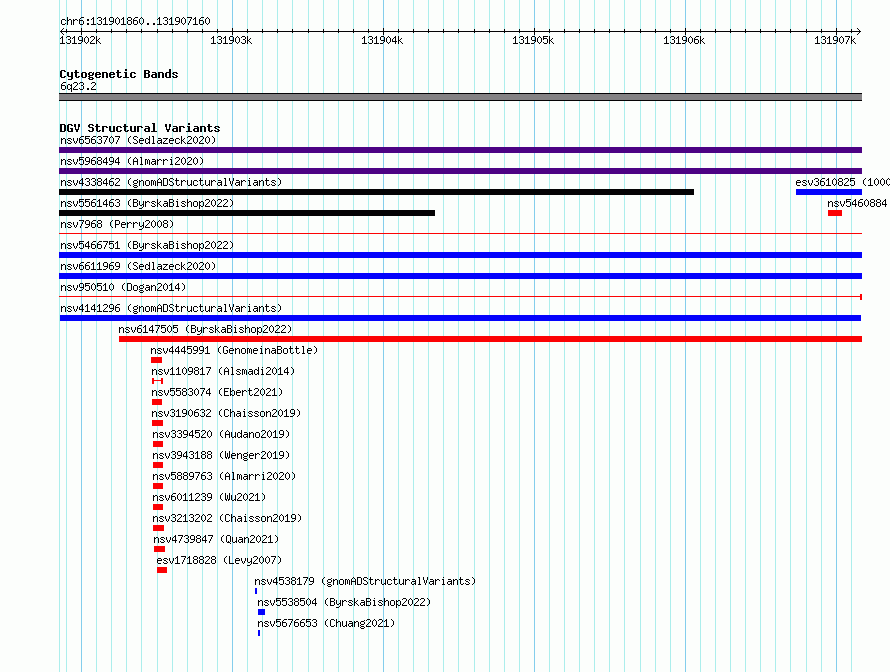890x672 pixels.
Task: Click the black bar of nsv5561463
Action: coord(247,213)
